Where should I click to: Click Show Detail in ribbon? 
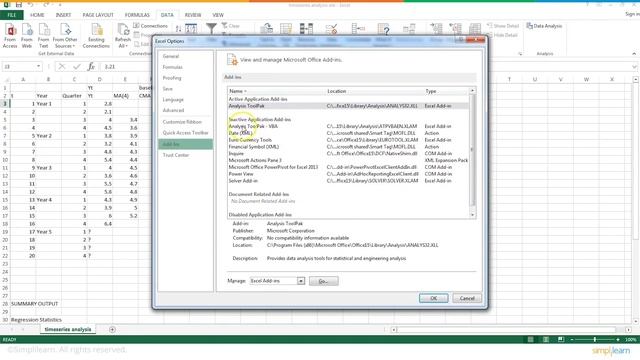(503, 26)
